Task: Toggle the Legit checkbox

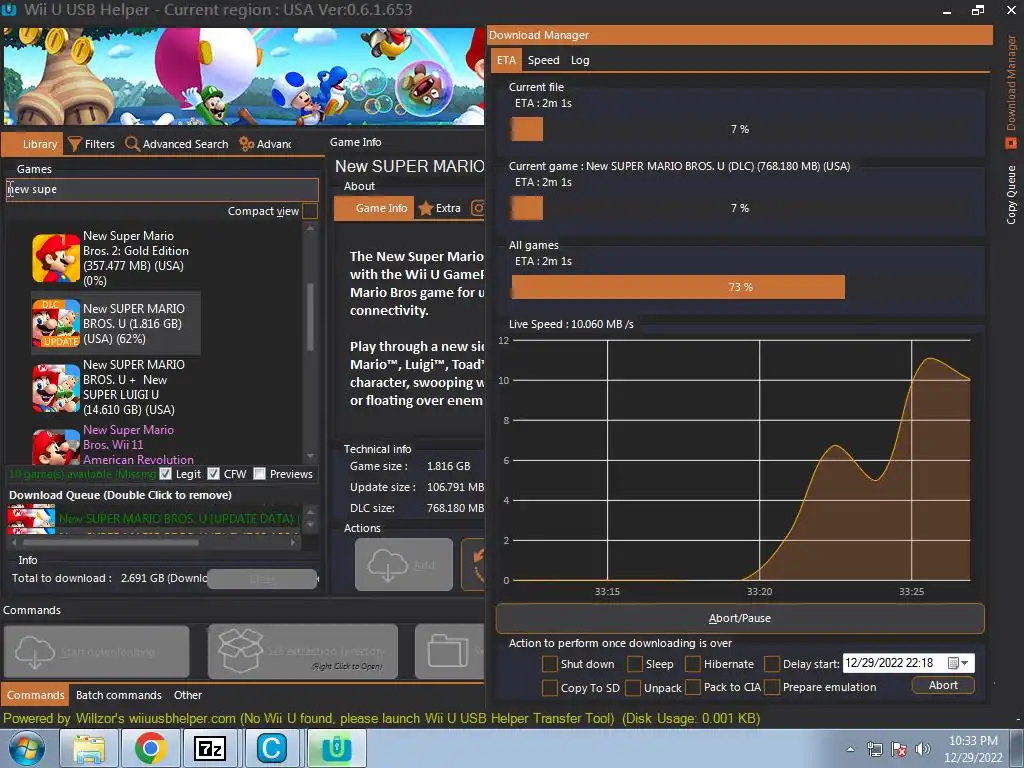Action: [x=165, y=474]
